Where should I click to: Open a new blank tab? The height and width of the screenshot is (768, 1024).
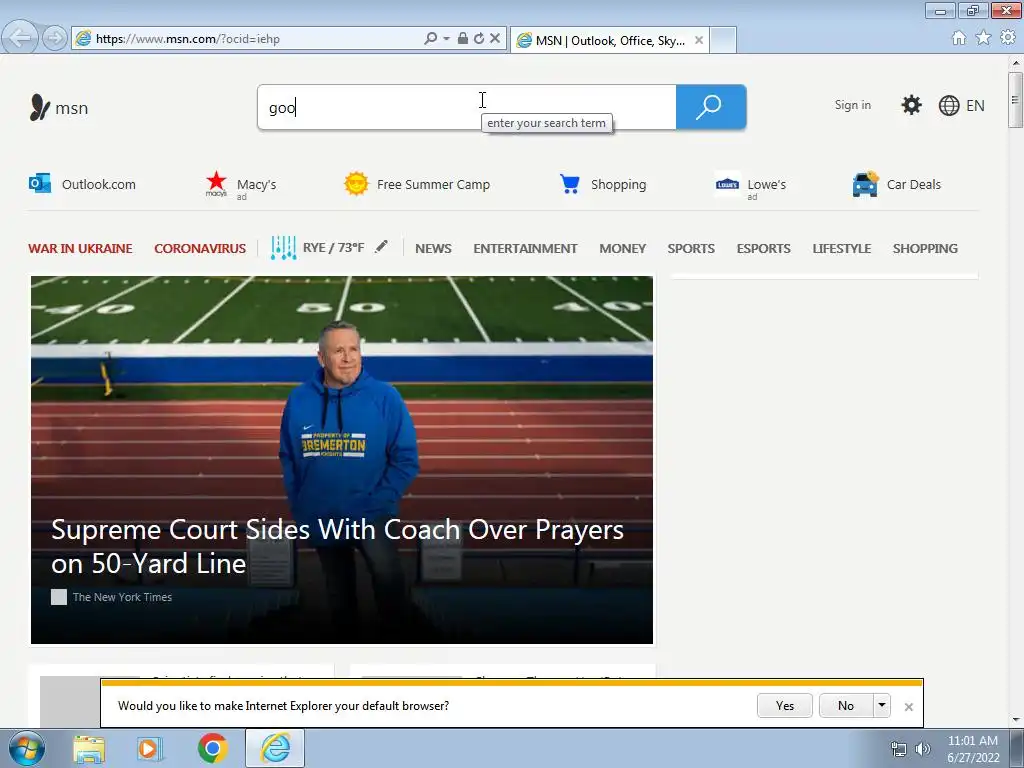(723, 40)
